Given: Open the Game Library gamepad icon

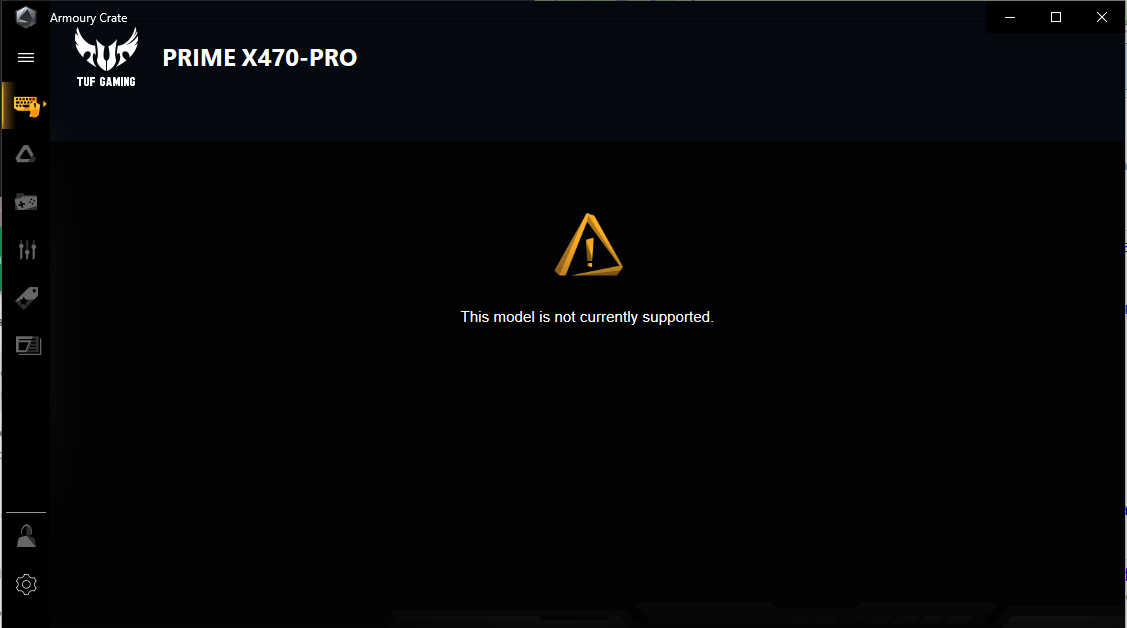Looking at the screenshot, I should click(27, 202).
